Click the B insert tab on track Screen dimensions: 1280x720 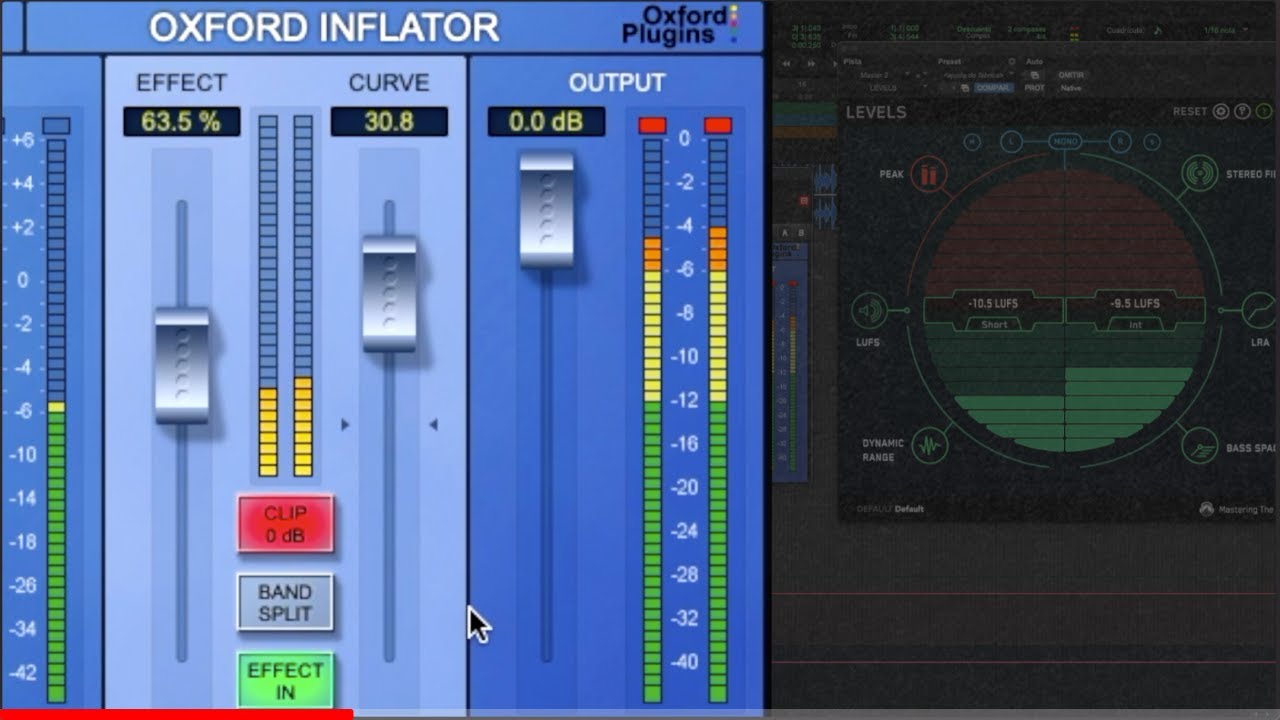click(801, 233)
